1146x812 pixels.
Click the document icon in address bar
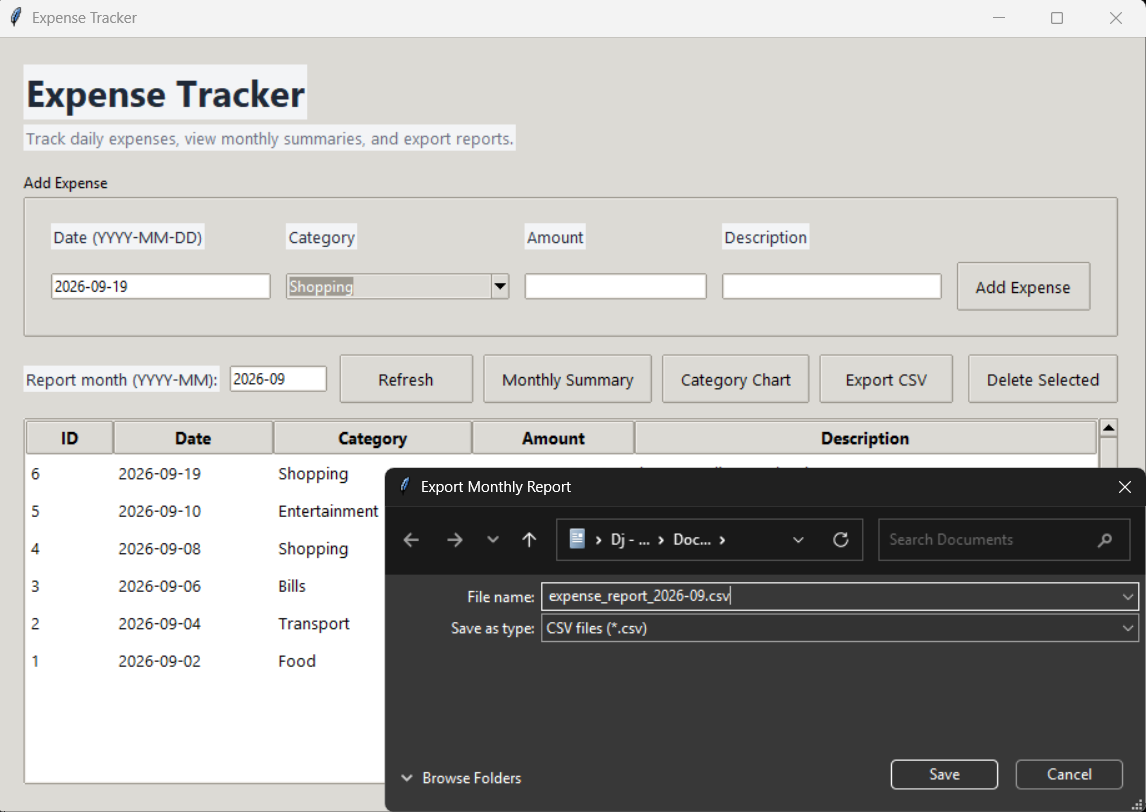point(577,539)
